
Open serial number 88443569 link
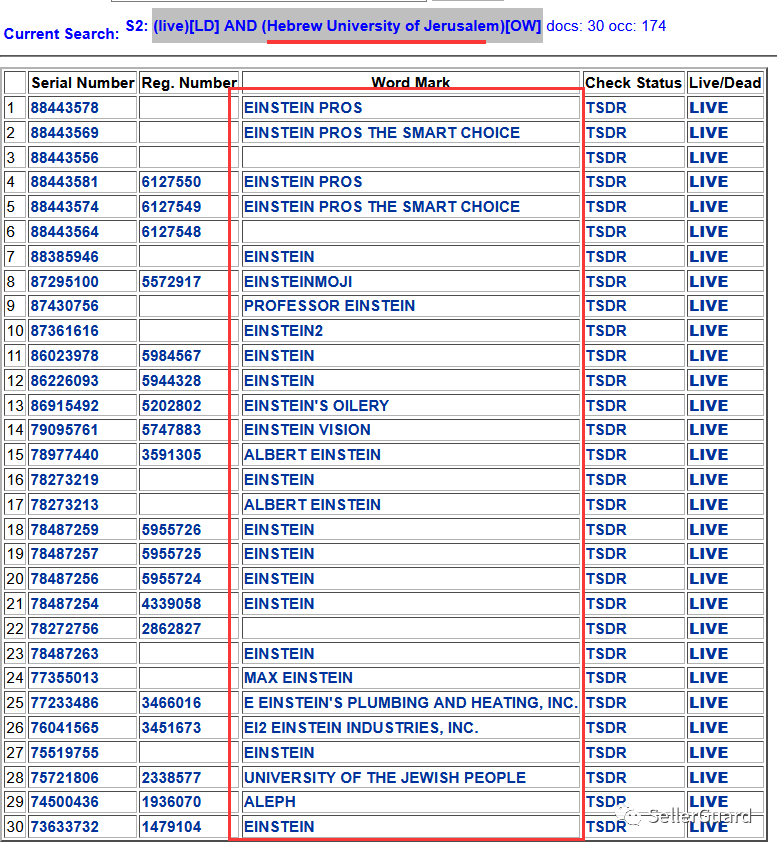pos(64,132)
